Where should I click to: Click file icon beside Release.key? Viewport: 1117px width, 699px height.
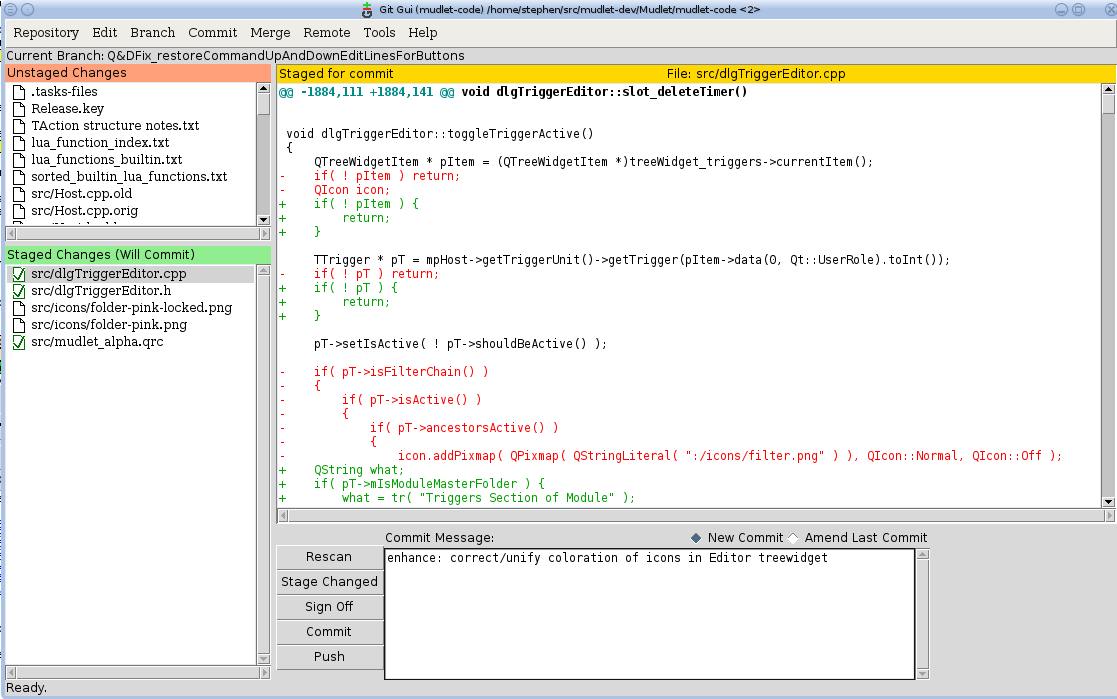[19, 109]
